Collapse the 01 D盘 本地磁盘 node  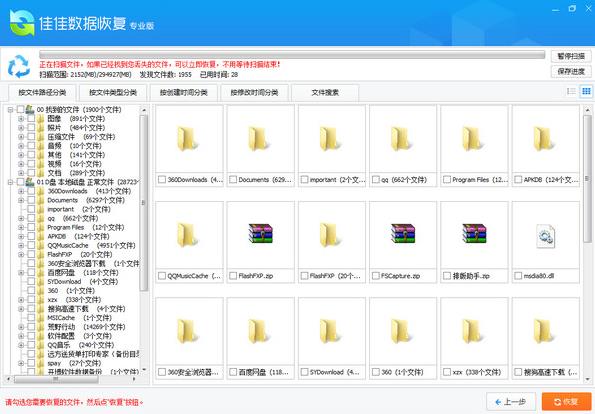(10, 182)
